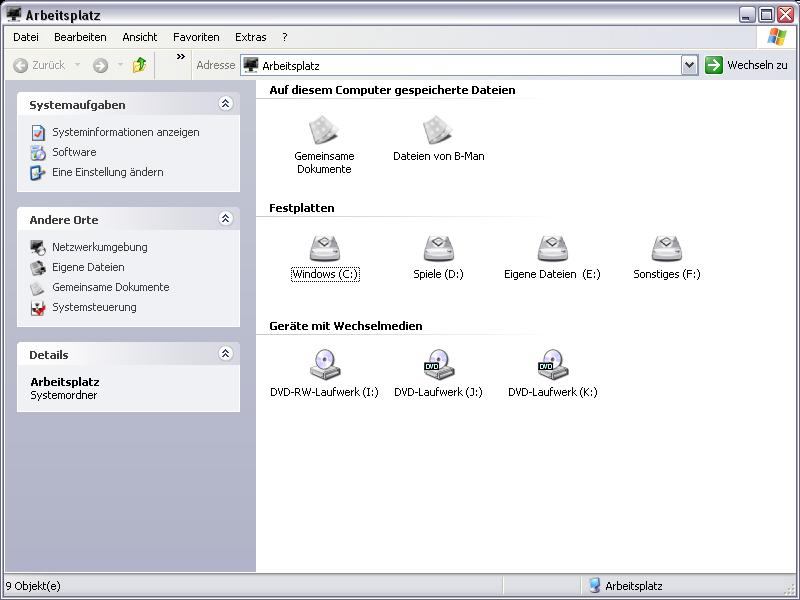
Task: Click the folder-up toolbar icon
Action: point(139,65)
